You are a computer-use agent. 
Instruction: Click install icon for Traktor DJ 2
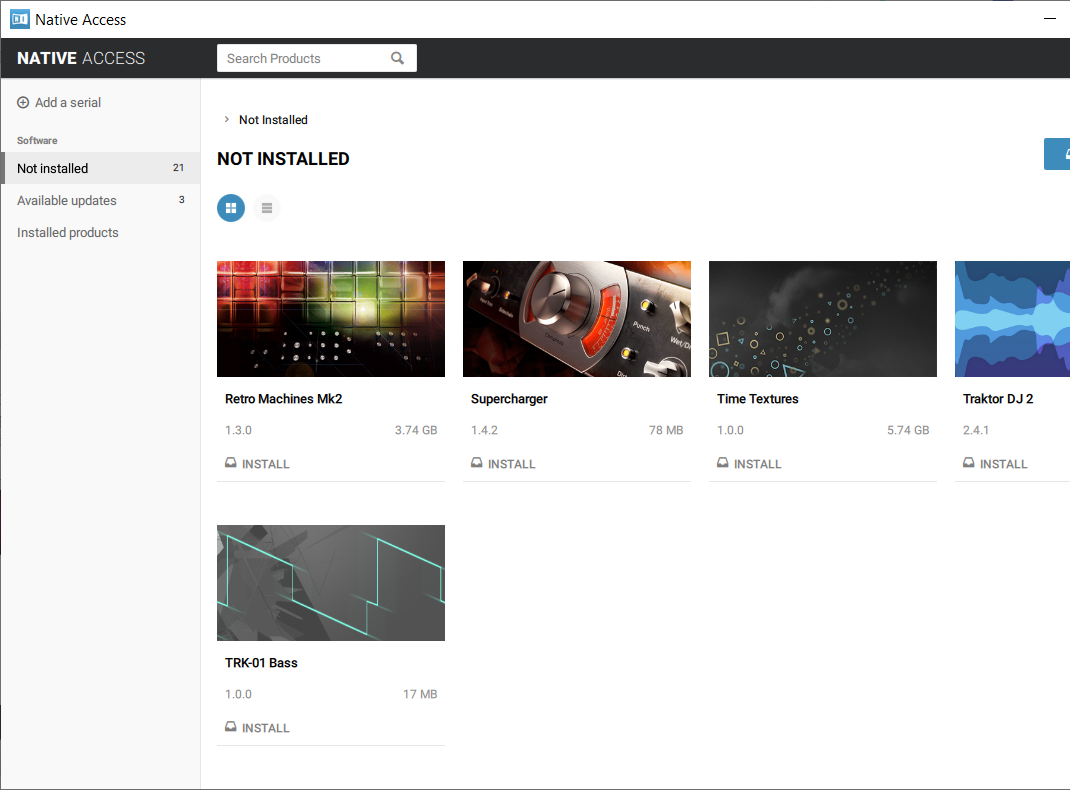[968, 463]
